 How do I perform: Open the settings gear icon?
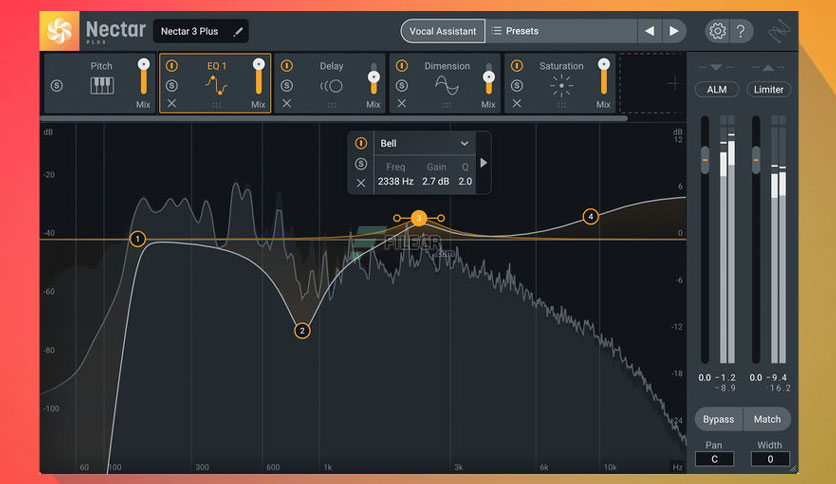point(716,31)
